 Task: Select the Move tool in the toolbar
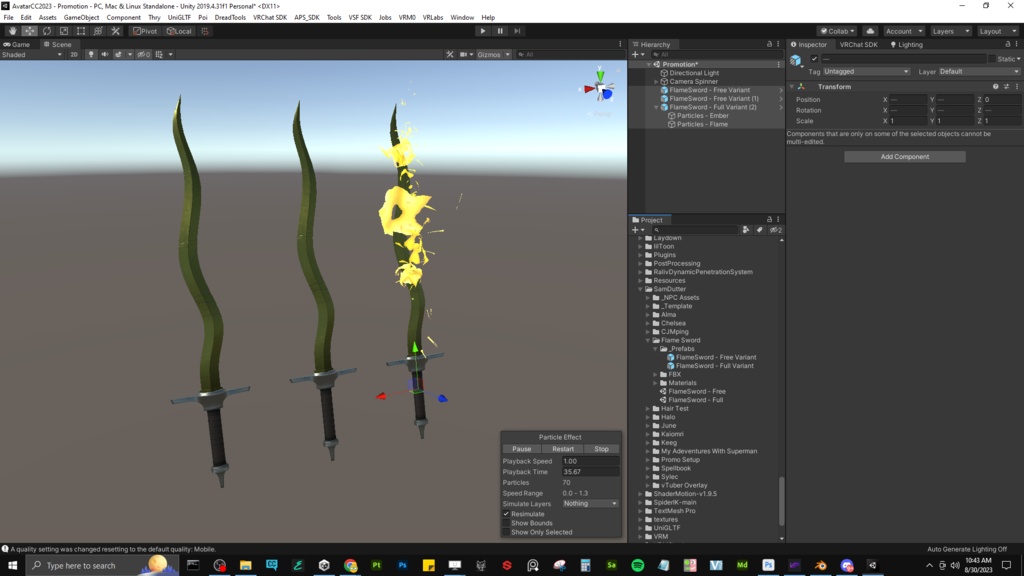pyautogui.click(x=30, y=31)
